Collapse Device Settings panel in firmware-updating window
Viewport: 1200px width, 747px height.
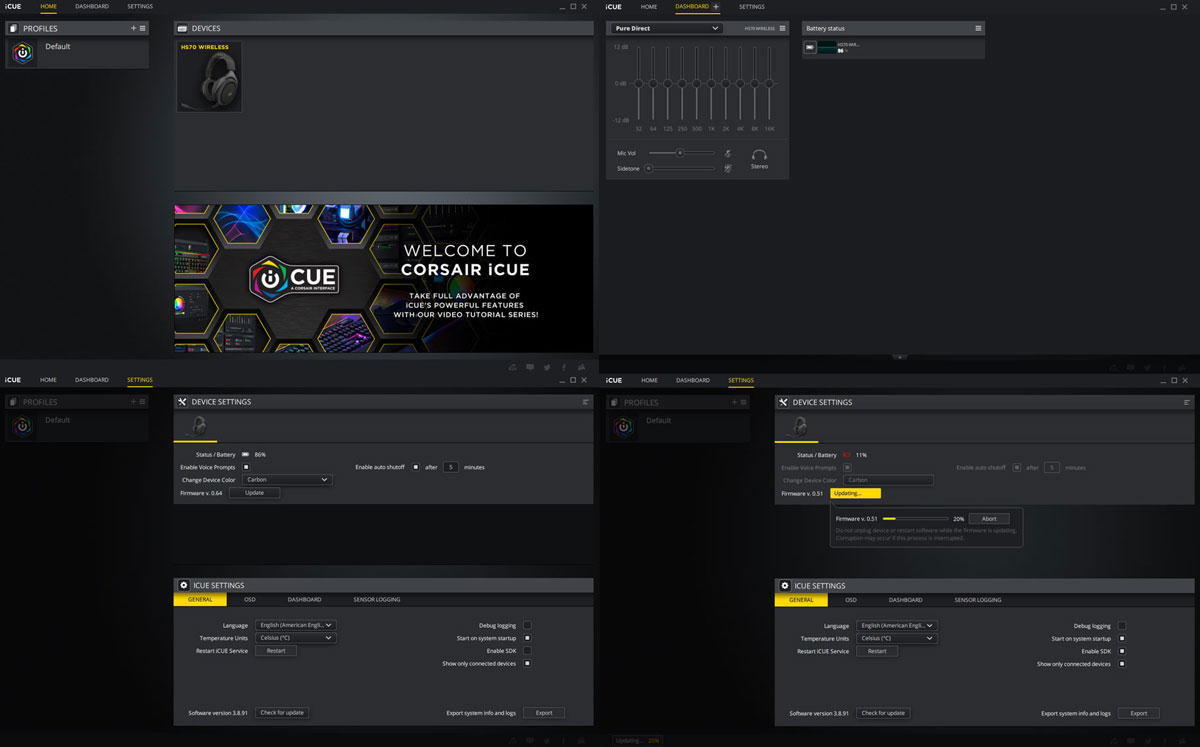[1186, 402]
